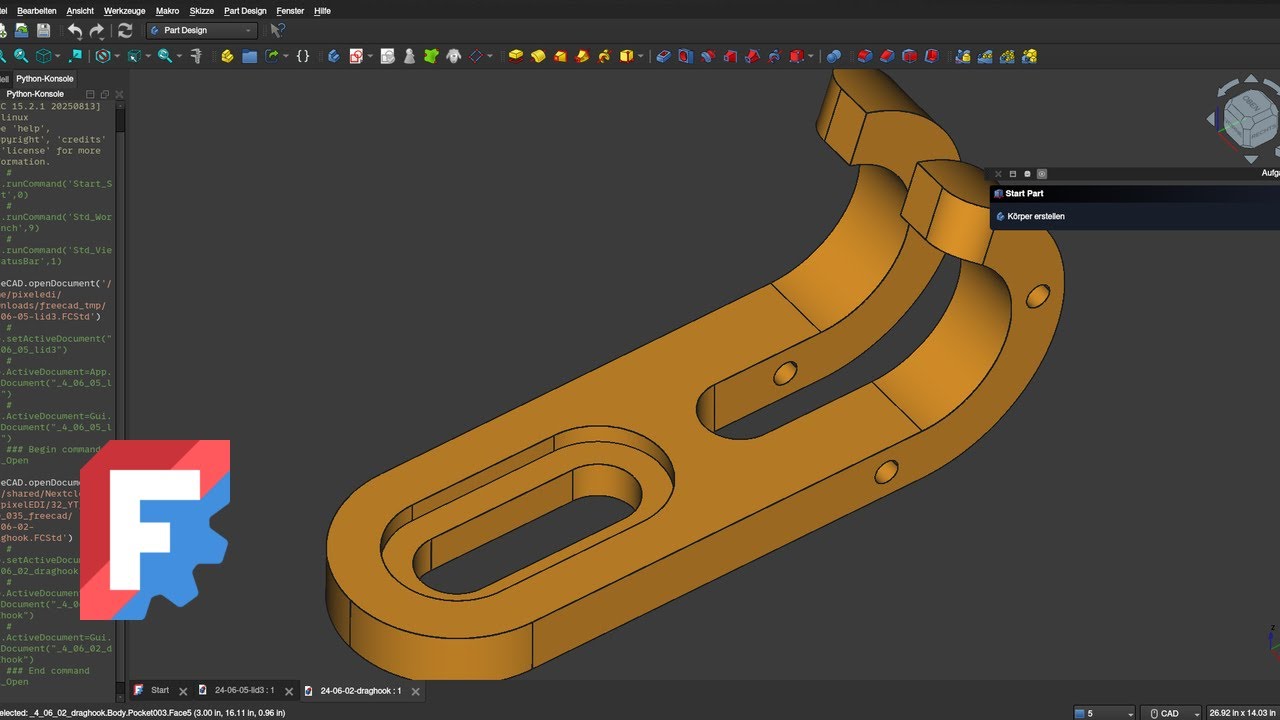The image size is (1280, 720).
Task: Open the Bearbeiten menu
Action: tap(37, 11)
